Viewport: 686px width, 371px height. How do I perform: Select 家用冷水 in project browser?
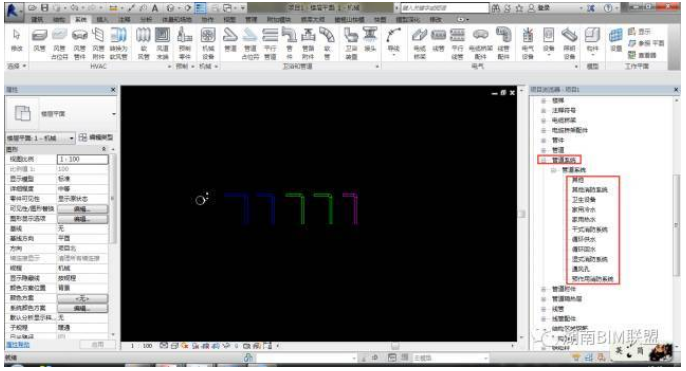[584, 210]
